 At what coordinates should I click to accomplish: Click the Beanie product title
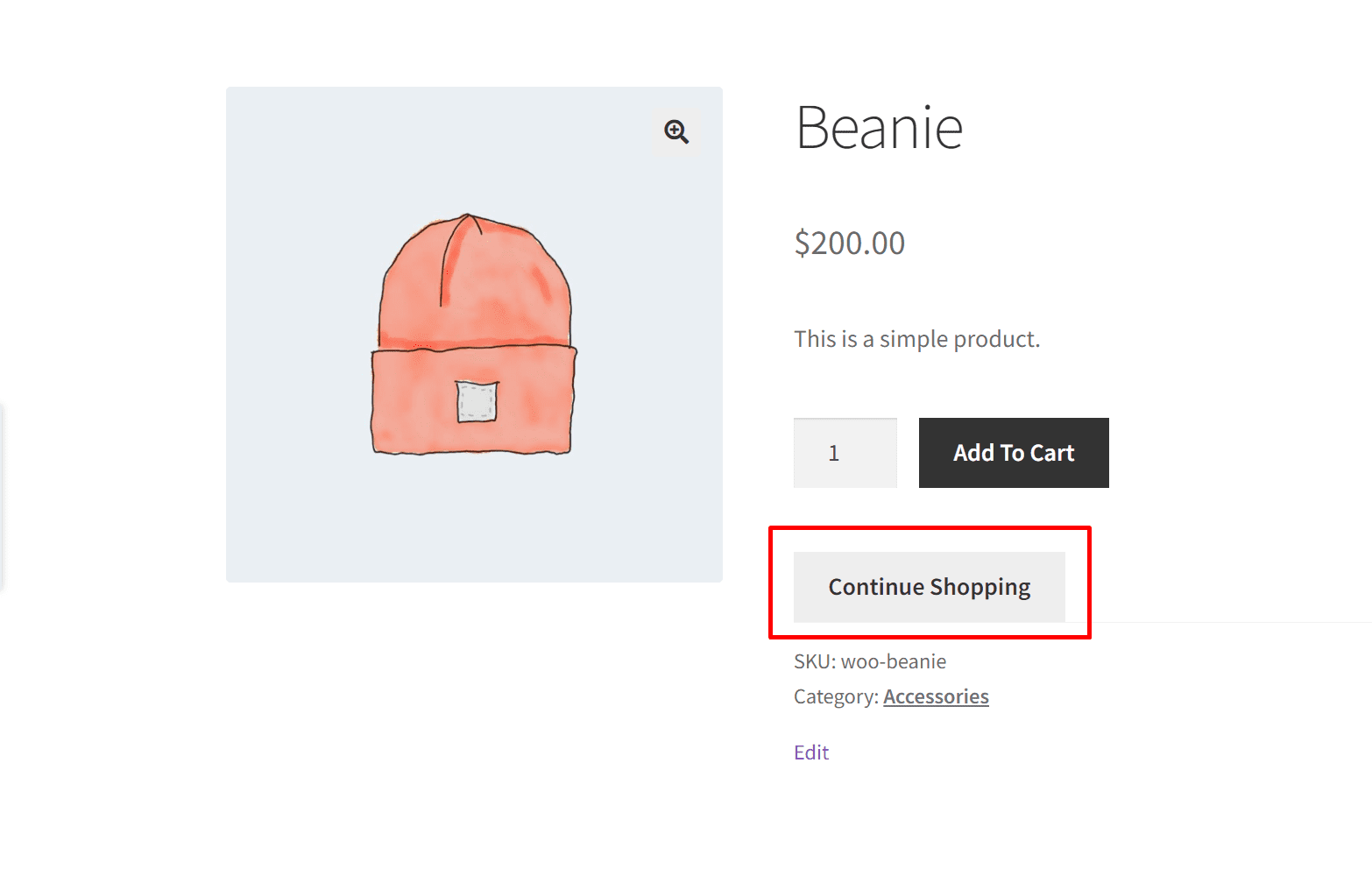tap(879, 128)
